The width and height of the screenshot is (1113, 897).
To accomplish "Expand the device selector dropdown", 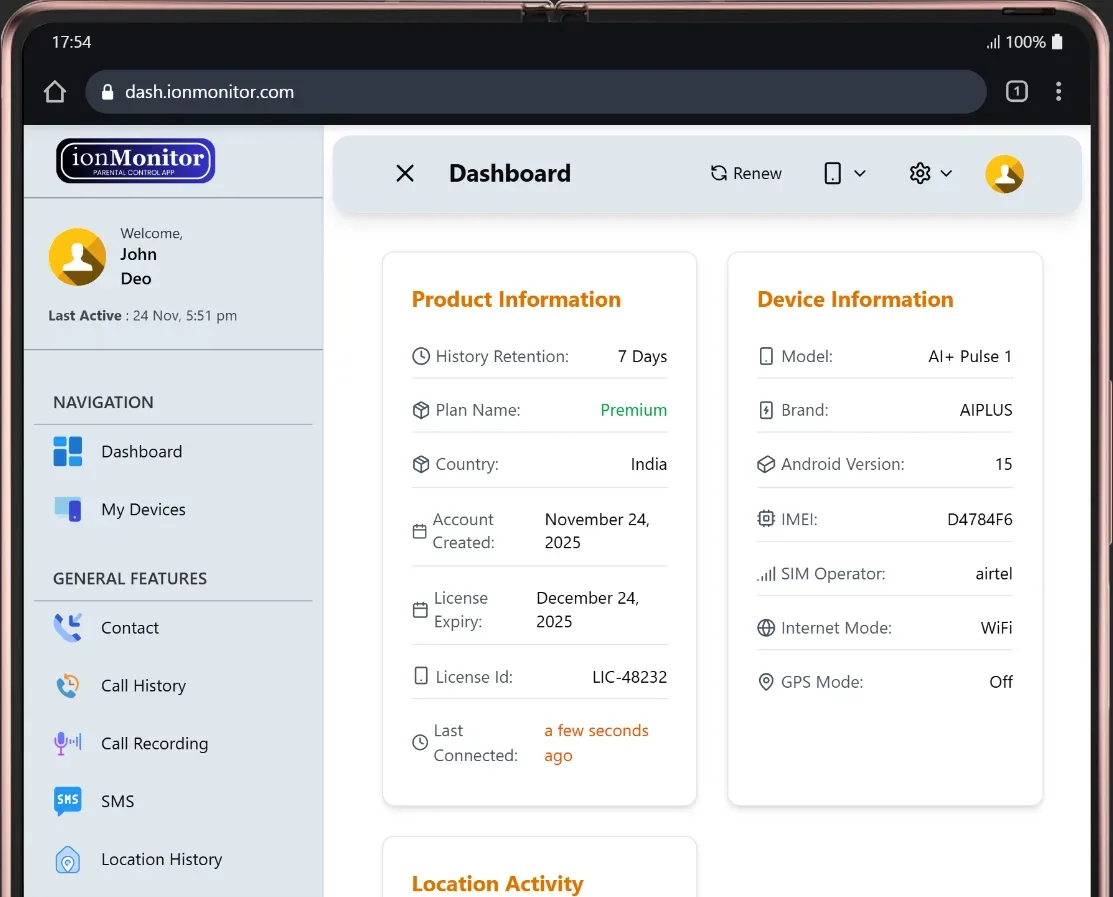I will click(x=844, y=173).
